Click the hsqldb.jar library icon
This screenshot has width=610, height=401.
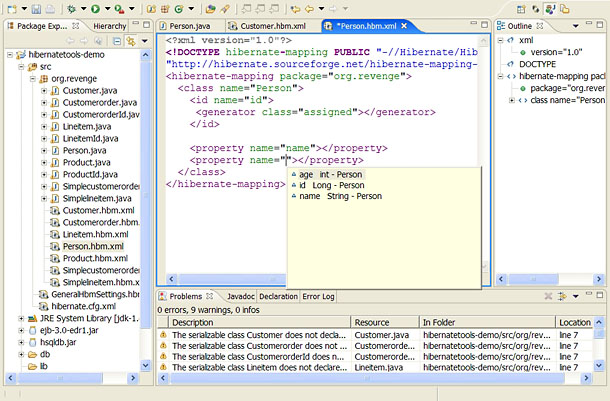coord(30,342)
